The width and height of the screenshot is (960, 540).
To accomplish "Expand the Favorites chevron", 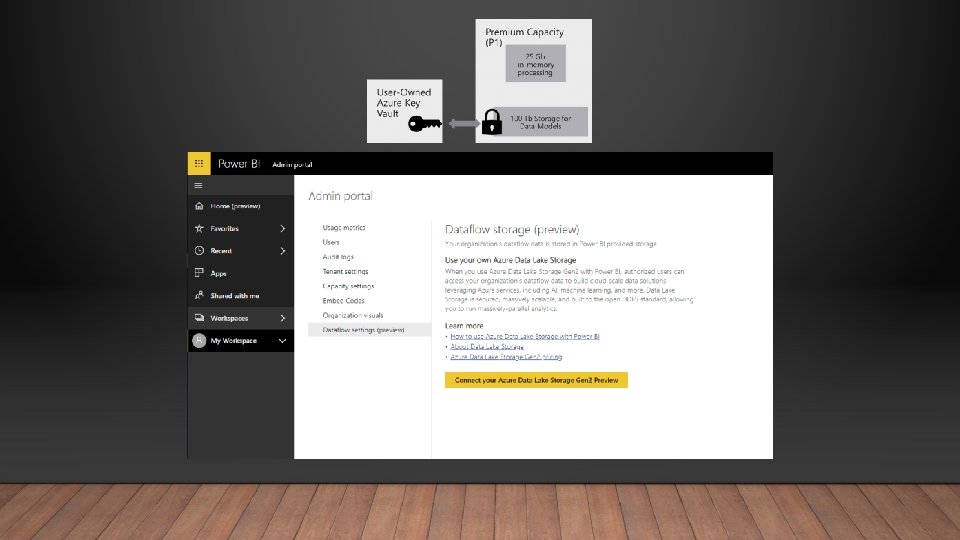I will (x=282, y=228).
